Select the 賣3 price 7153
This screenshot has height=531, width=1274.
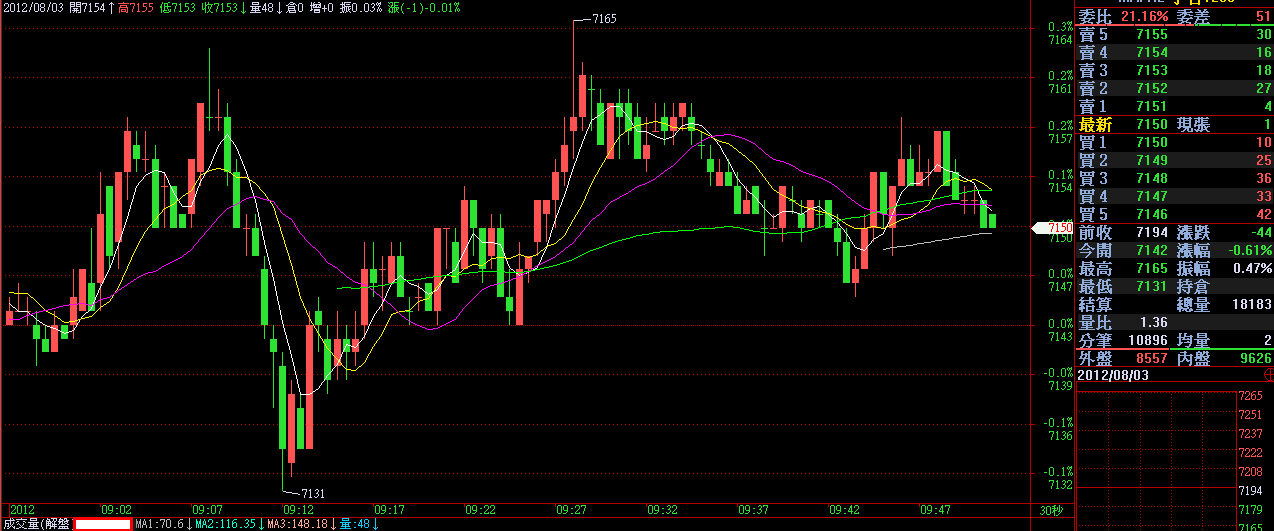click(1152, 70)
